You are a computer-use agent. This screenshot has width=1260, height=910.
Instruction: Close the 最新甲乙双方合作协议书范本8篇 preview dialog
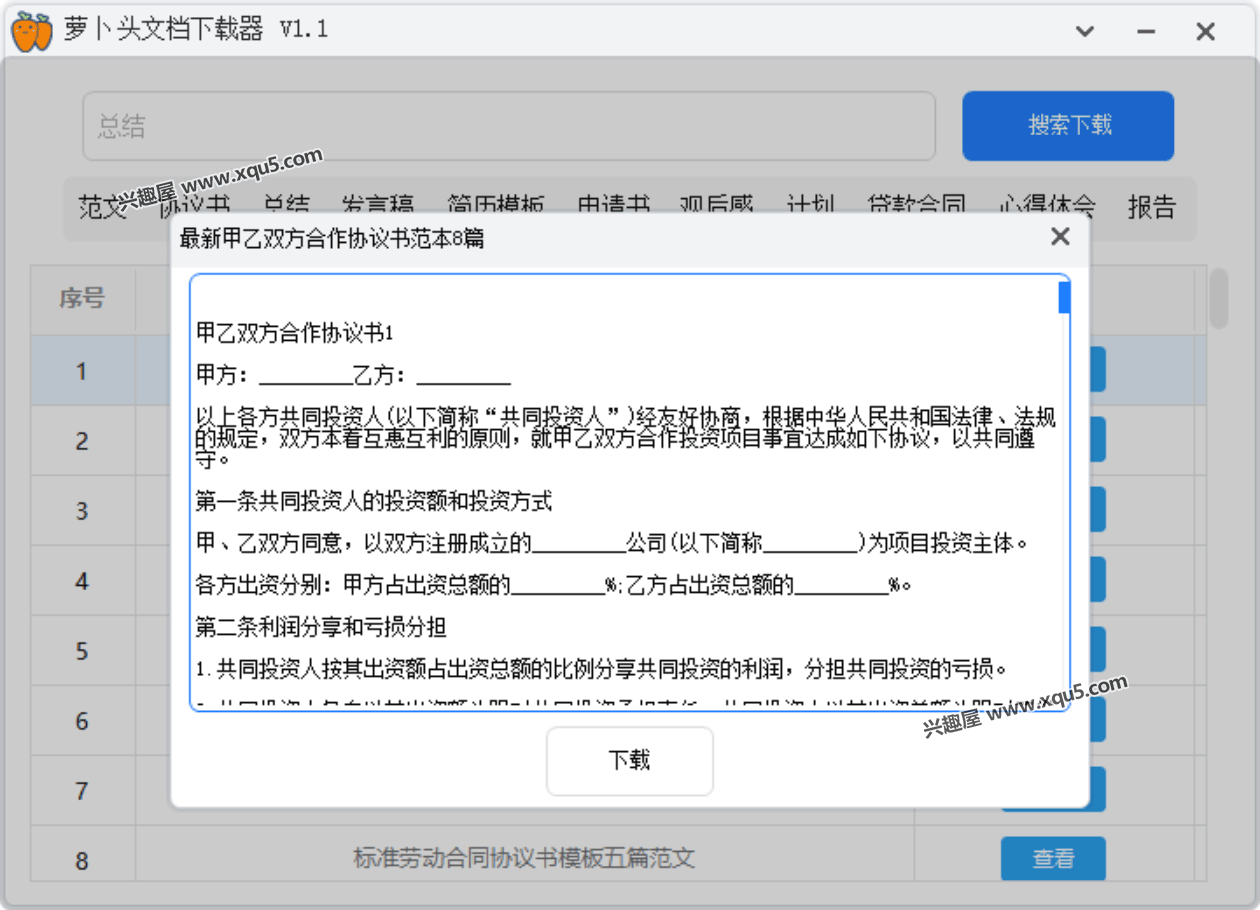(1060, 237)
